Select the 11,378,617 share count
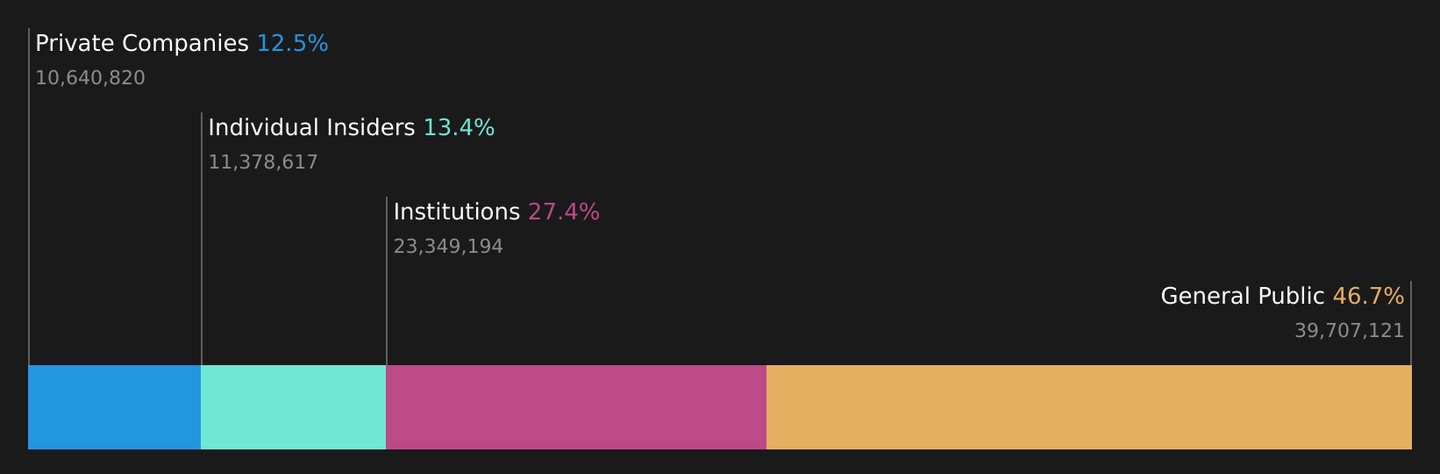This screenshot has width=1440, height=474. (x=263, y=162)
